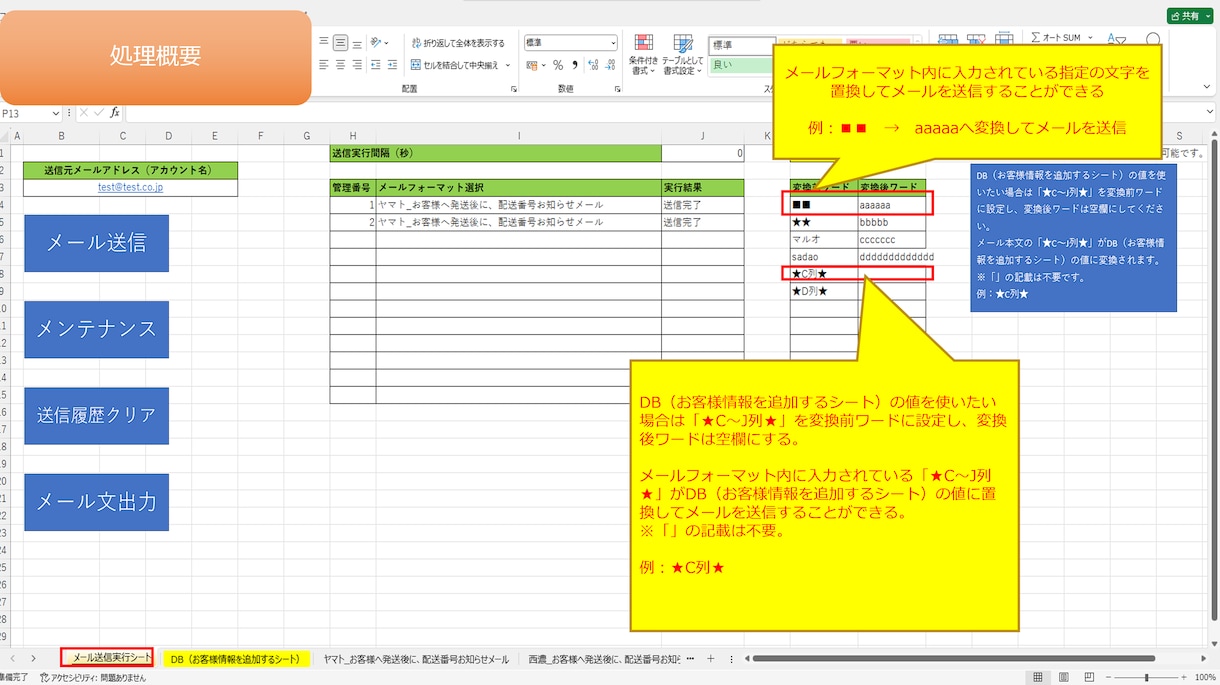
Task: Select the cell containing bbbbb
Action: point(891,222)
